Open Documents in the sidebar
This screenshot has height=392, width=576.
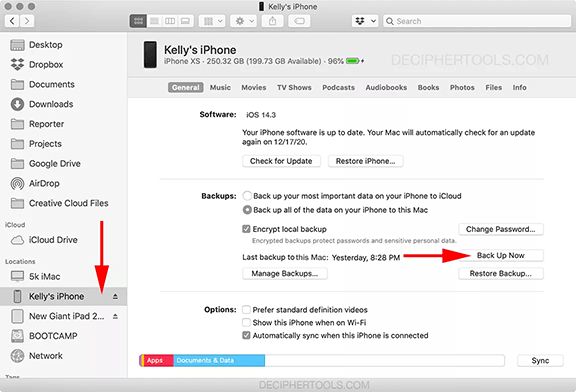tap(64, 84)
